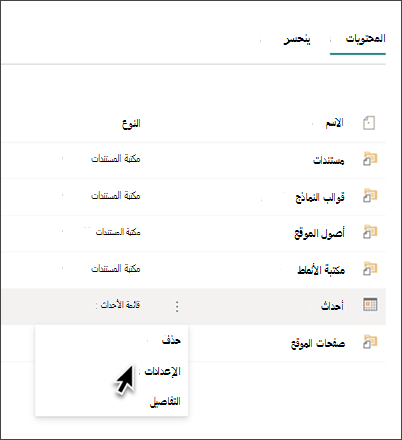Click the صفحات الموقع library icon
Viewport: 402px width, 440px height.
[370, 342]
